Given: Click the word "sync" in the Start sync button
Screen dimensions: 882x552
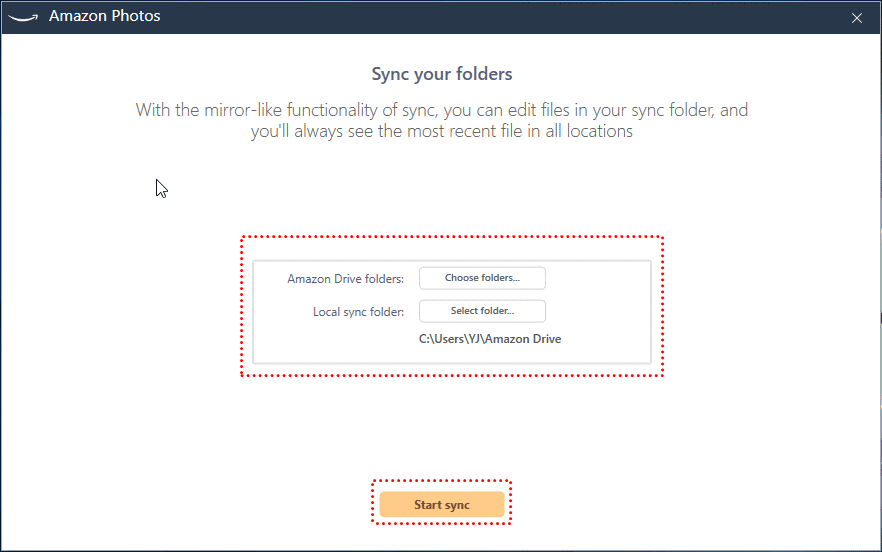Looking at the screenshot, I should click(x=456, y=505).
